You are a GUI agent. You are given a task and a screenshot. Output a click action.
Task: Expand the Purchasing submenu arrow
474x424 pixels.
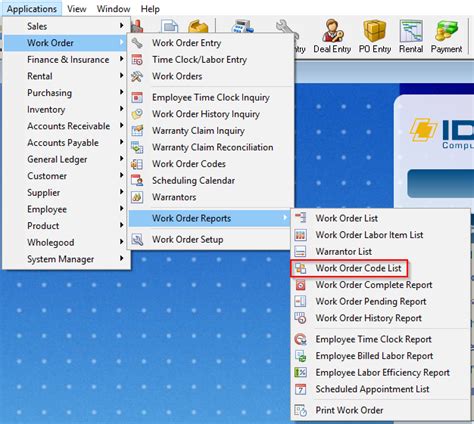[122, 92]
